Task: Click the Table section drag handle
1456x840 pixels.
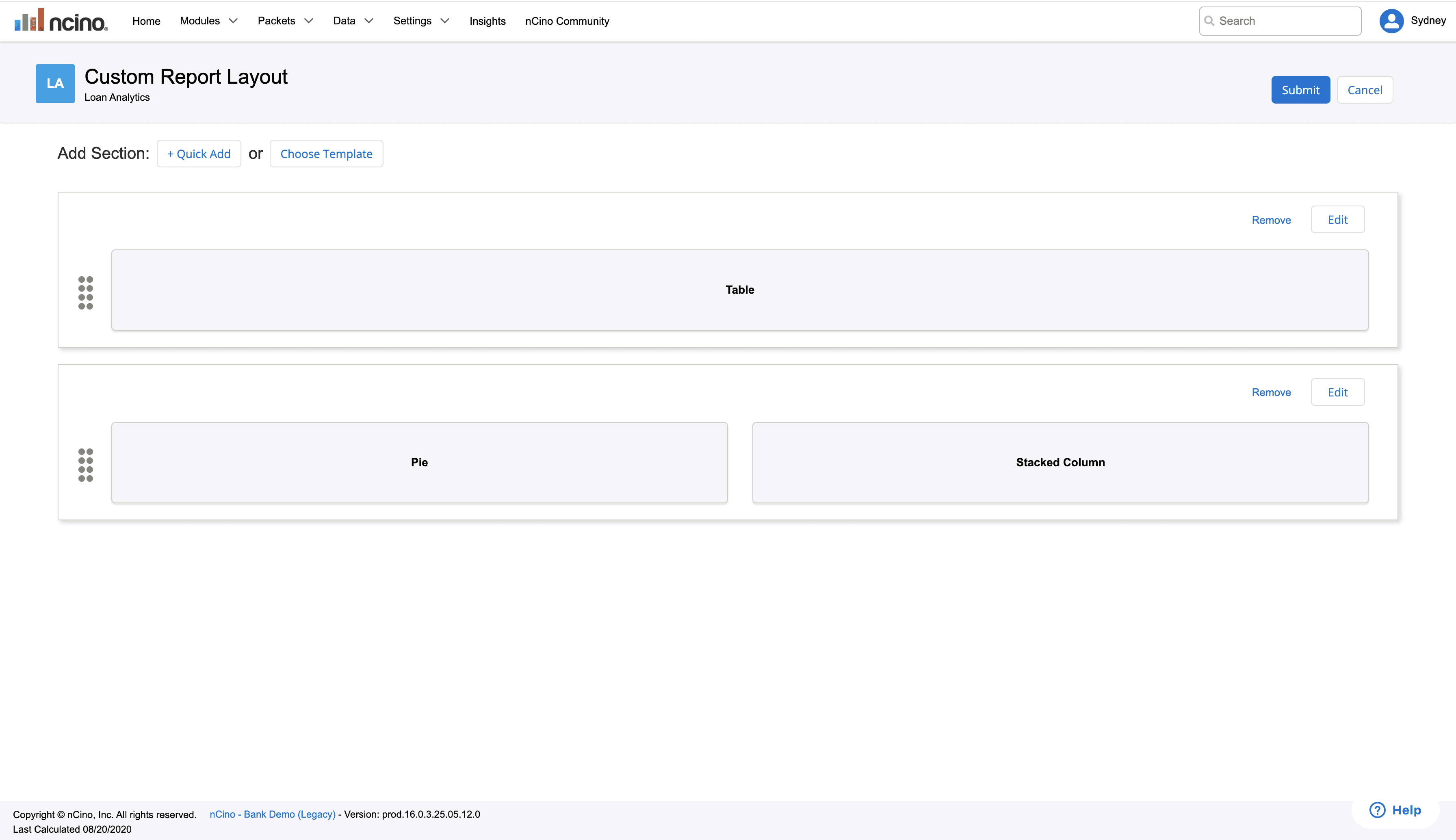Action: (85, 292)
